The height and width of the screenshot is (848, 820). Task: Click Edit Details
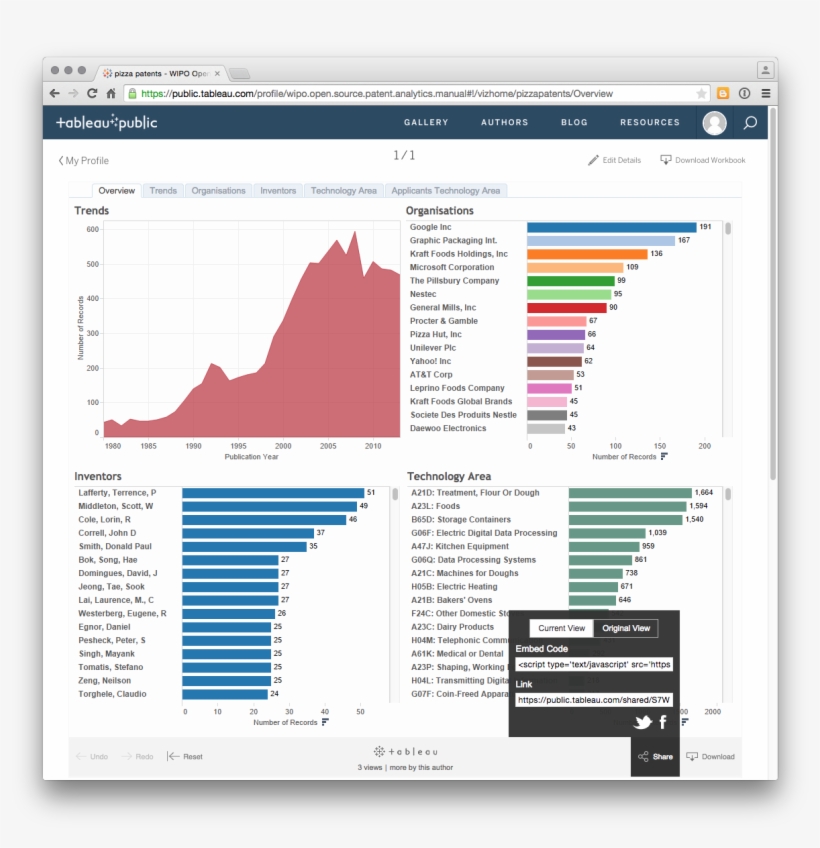tap(614, 160)
